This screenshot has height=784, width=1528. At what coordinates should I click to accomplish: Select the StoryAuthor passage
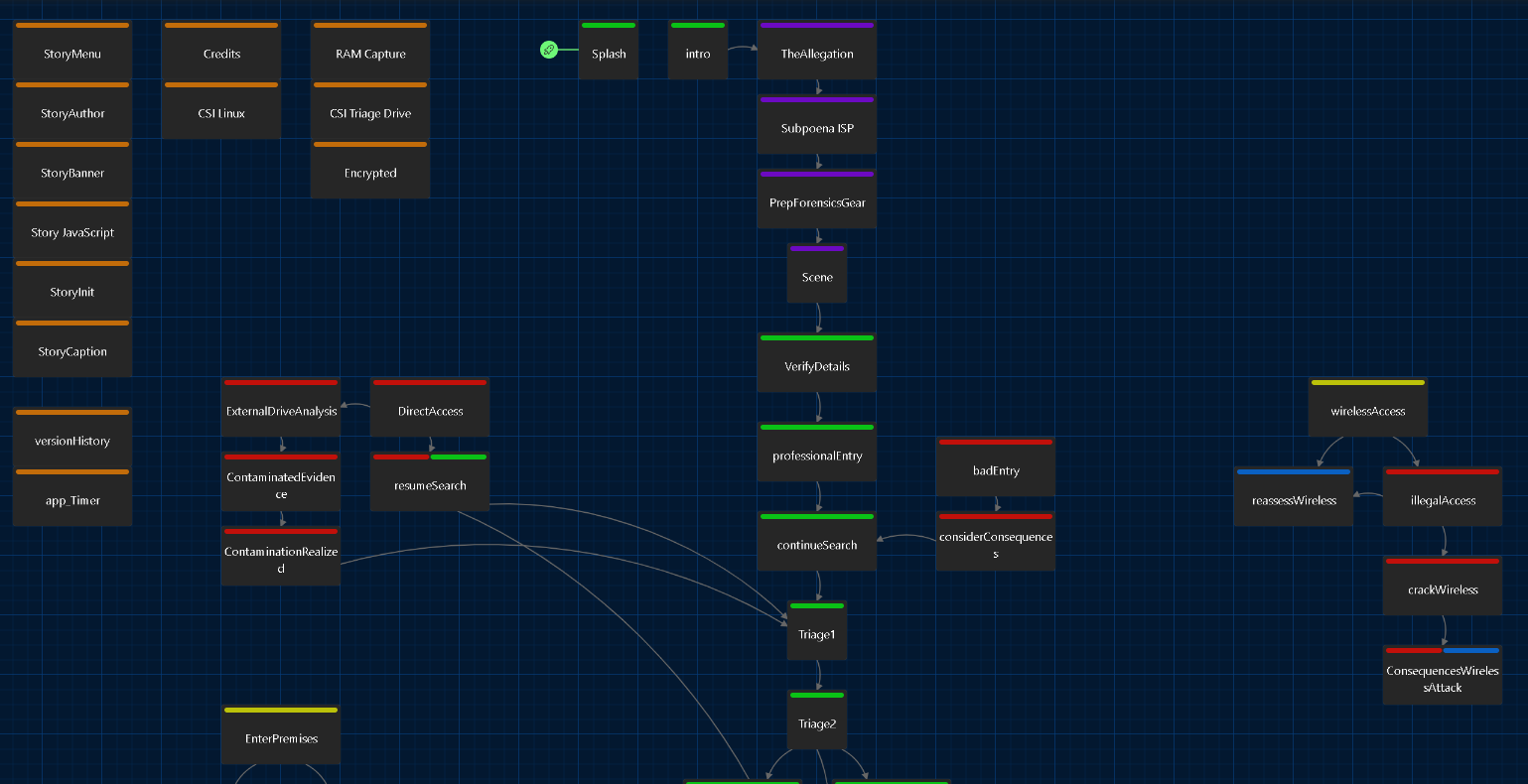coord(72,109)
